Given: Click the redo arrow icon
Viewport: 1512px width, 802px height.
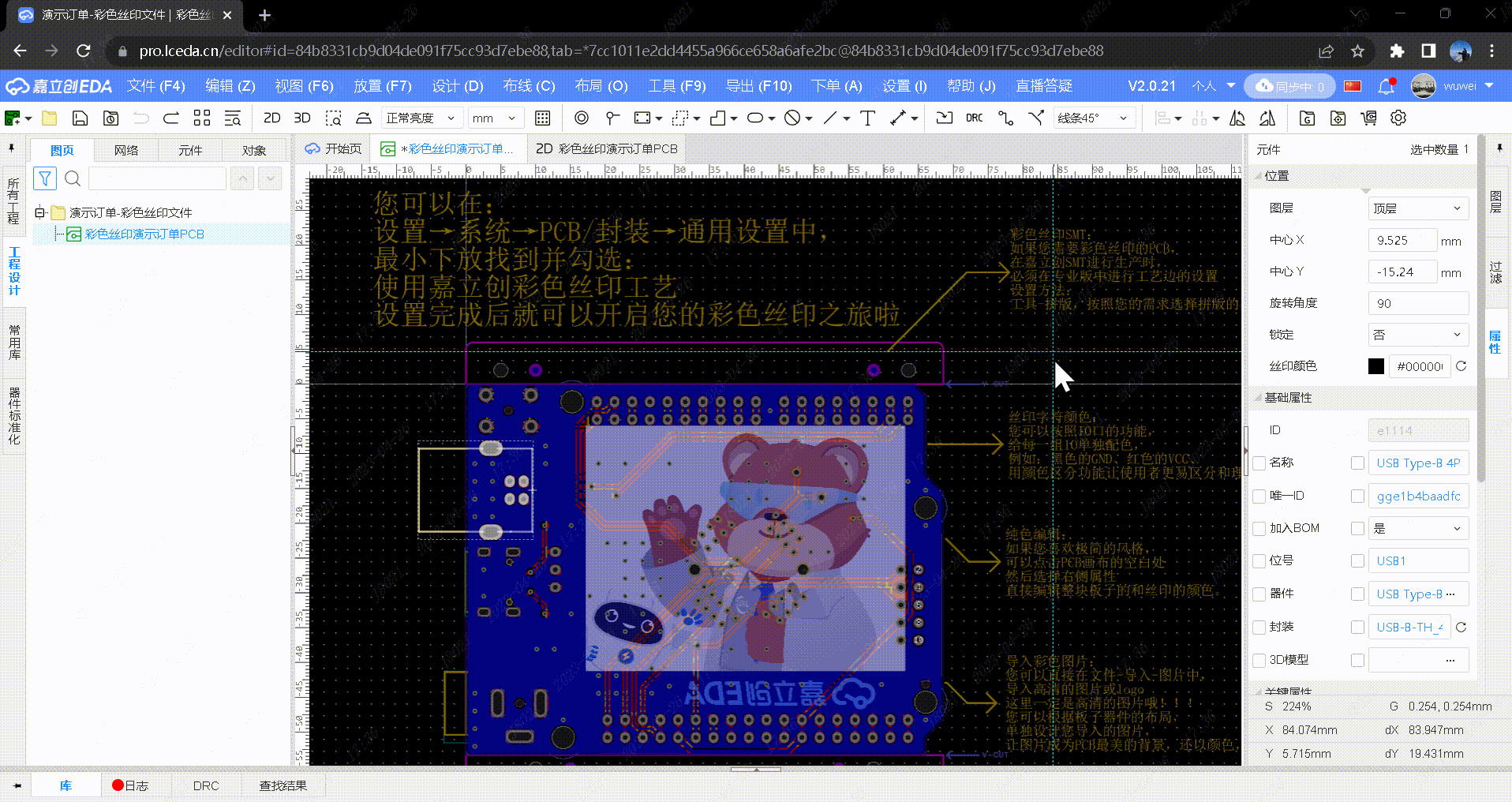Looking at the screenshot, I should [x=171, y=118].
